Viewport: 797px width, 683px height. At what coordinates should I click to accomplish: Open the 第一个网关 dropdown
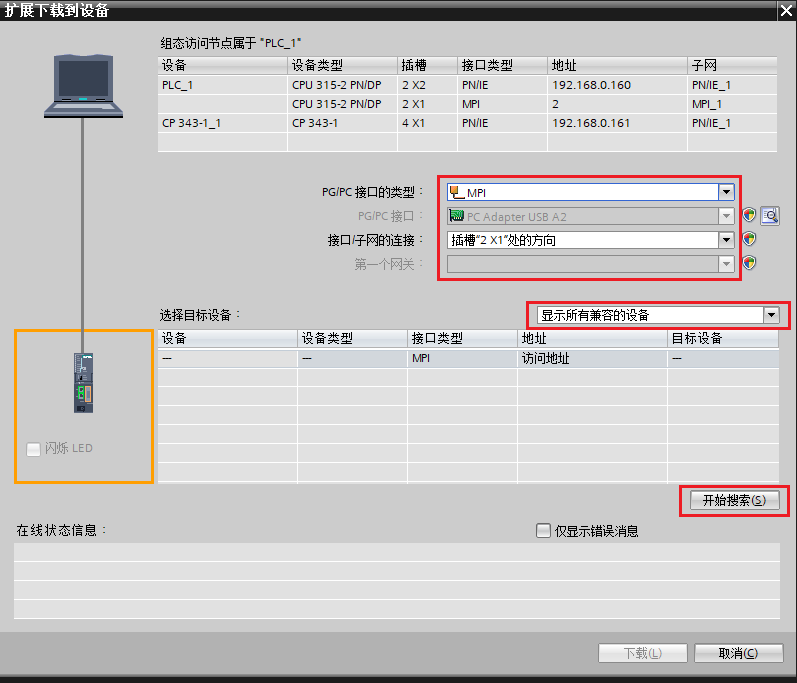[x=726, y=264]
